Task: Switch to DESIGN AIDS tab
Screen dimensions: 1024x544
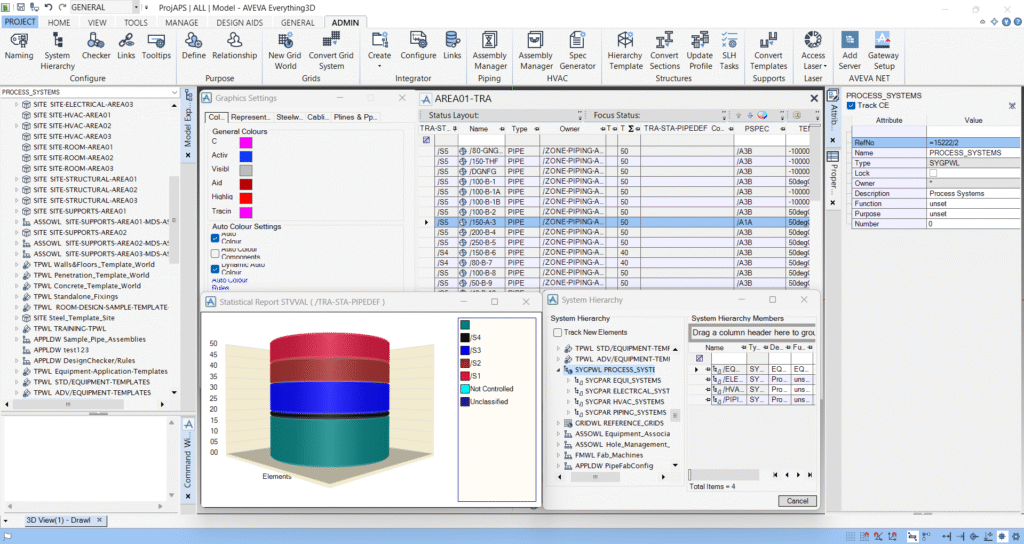Action: tap(240, 22)
